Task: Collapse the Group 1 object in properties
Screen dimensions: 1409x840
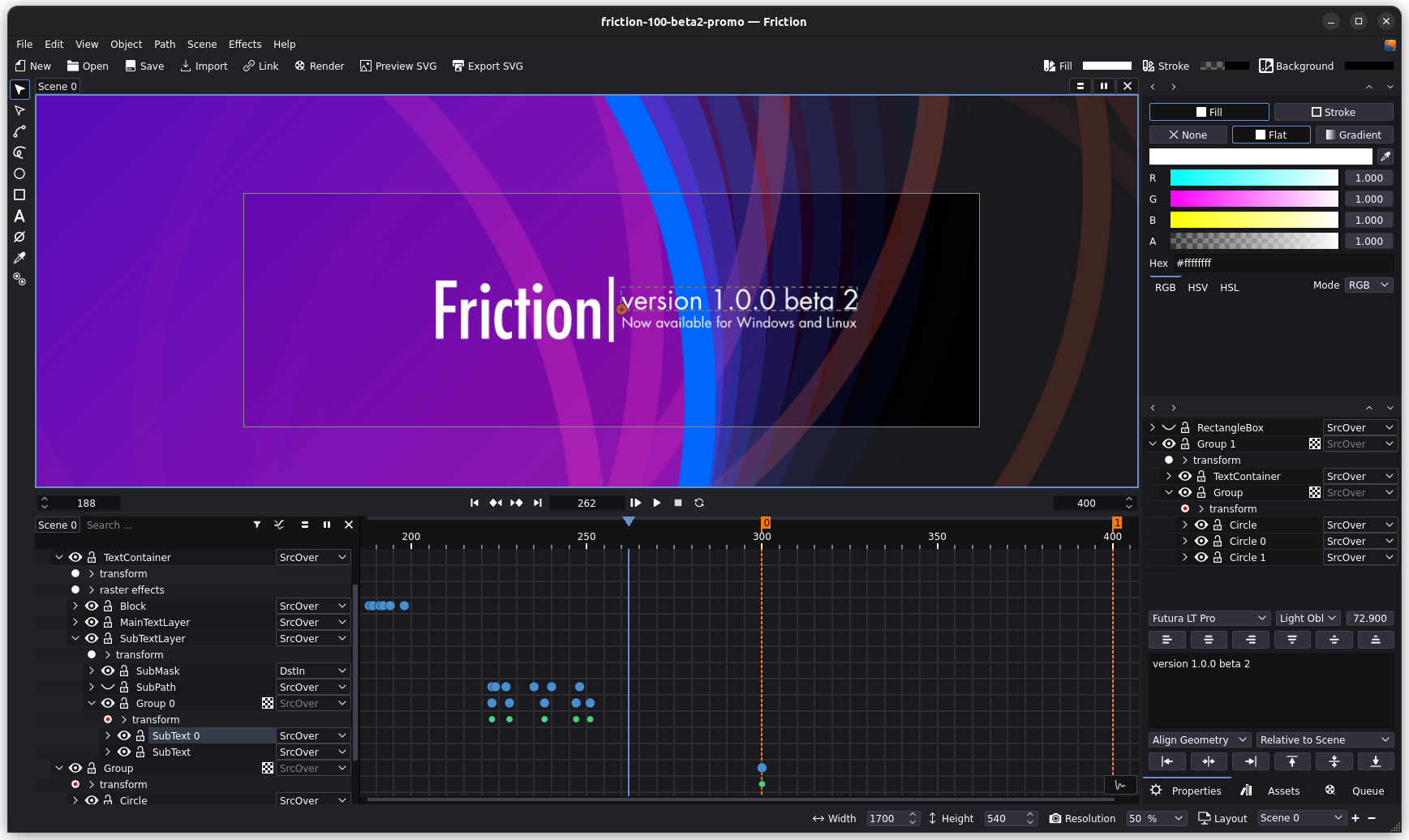Action: (1153, 444)
